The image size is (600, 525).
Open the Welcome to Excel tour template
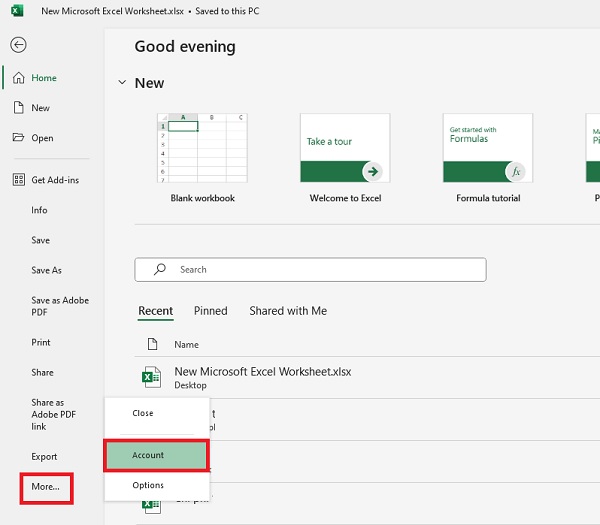pyautogui.click(x=345, y=148)
